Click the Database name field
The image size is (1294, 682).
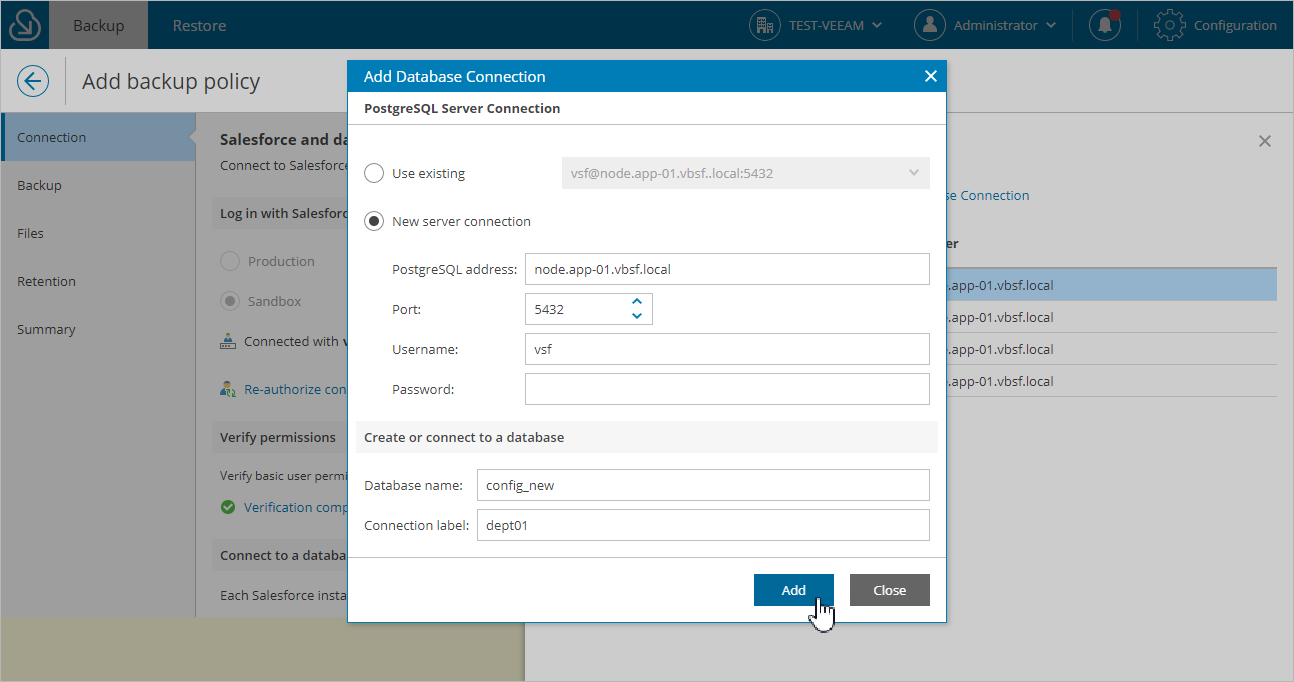pyautogui.click(x=703, y=485)
